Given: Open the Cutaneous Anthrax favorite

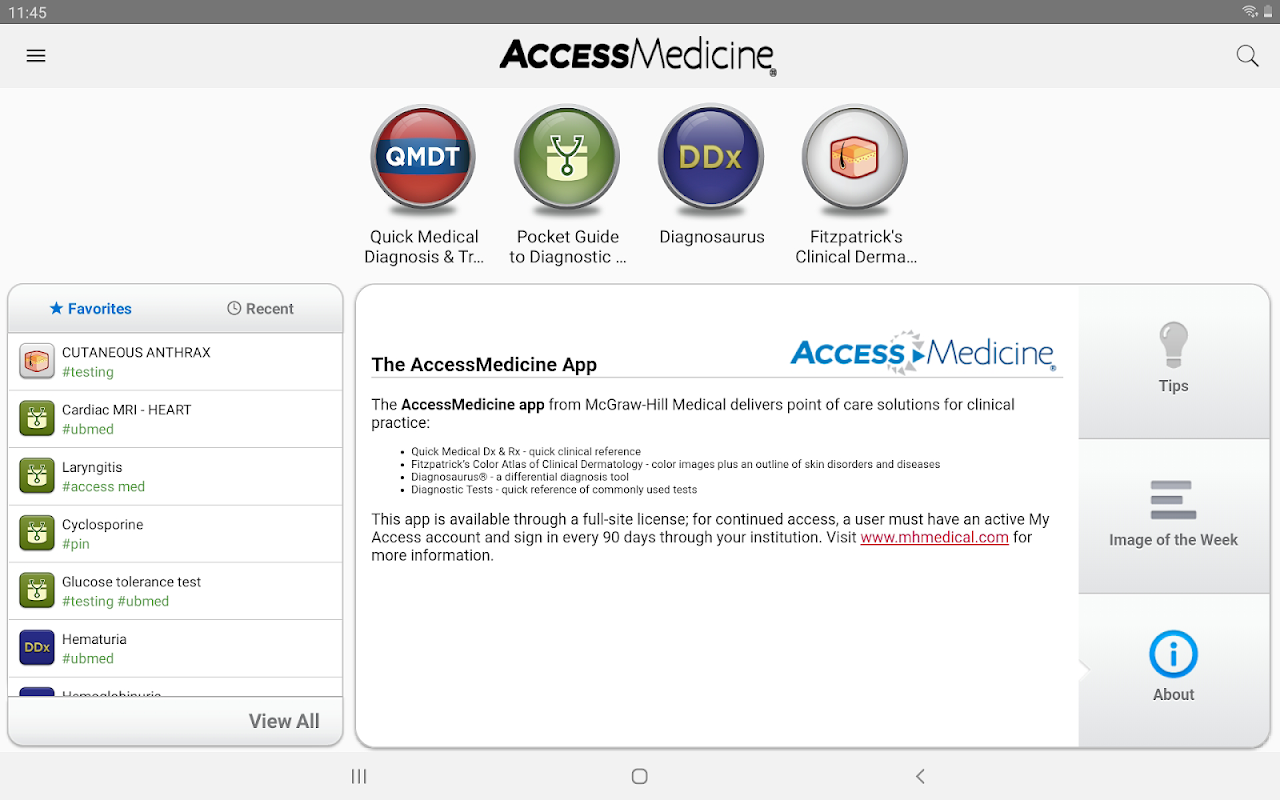Looking at the screenshot, I should pyautogui.click(x=175, y=362).
